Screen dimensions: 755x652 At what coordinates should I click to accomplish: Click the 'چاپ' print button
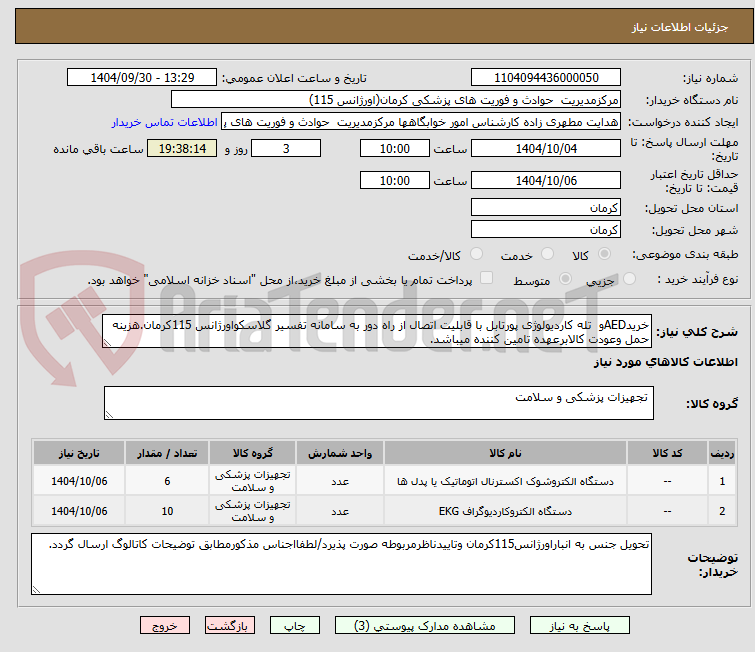coord(295,626)
